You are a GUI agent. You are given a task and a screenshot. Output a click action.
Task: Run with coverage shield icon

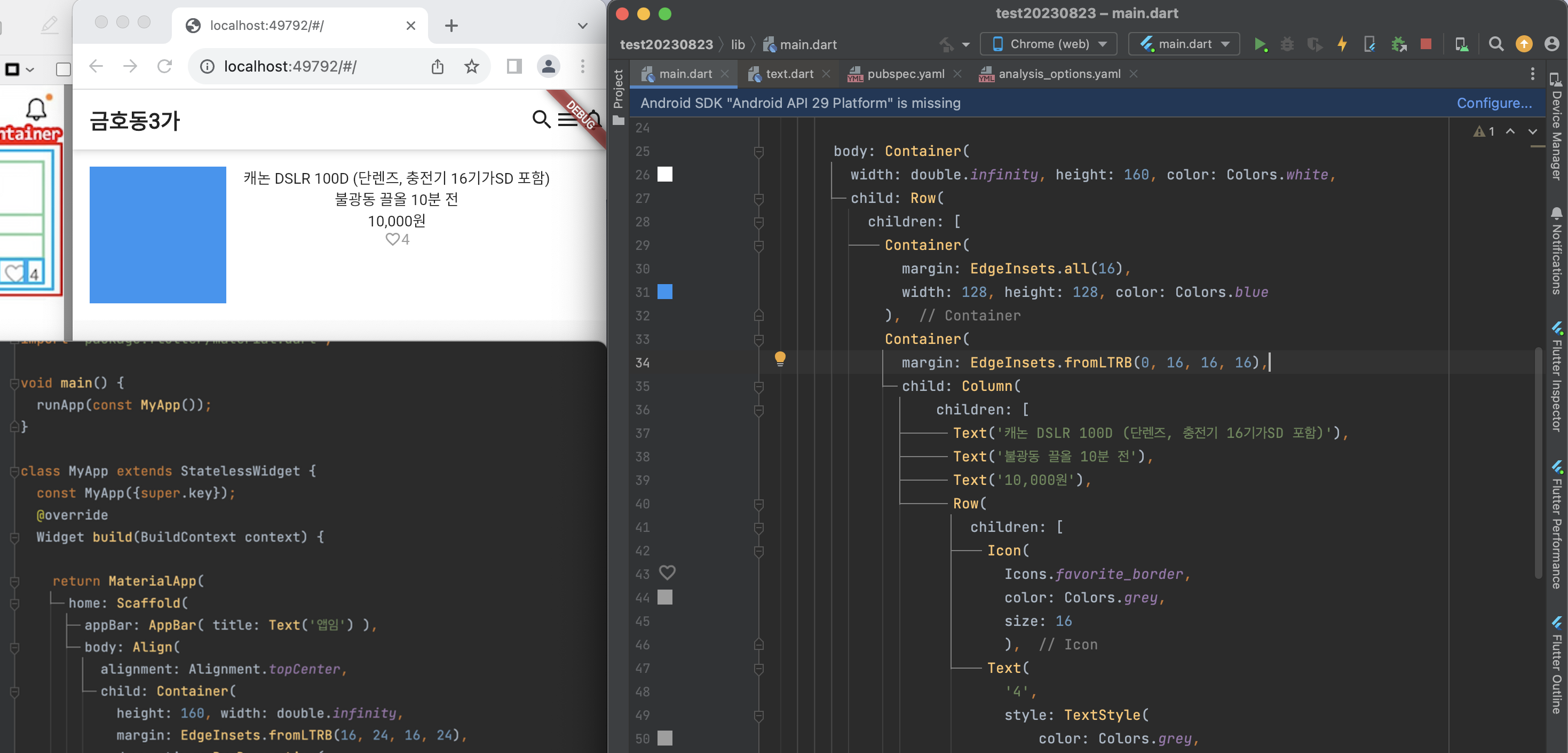coord(1314,44)
